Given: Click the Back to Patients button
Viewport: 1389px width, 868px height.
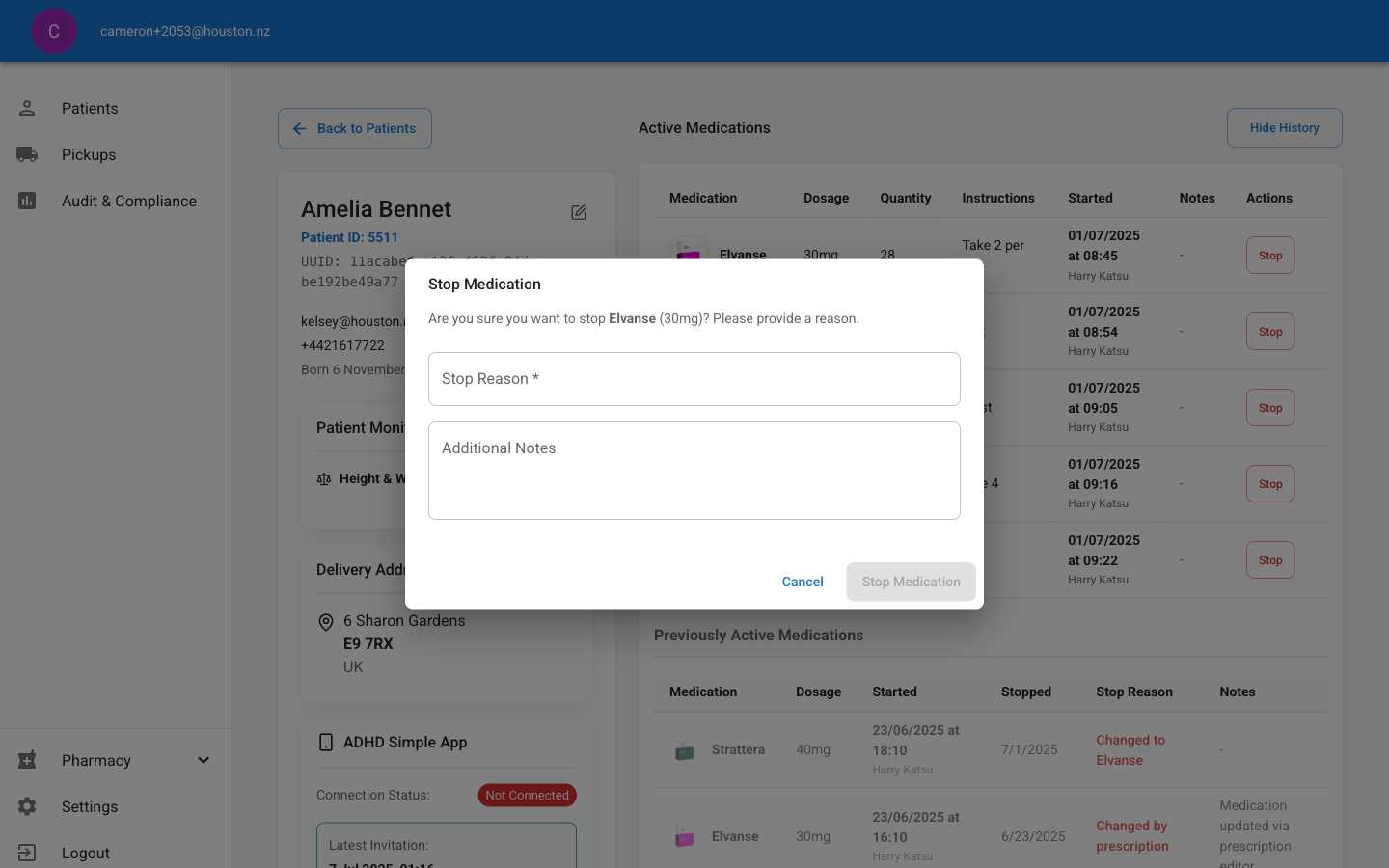Looking at the screenshot, I should coord(355,128).
